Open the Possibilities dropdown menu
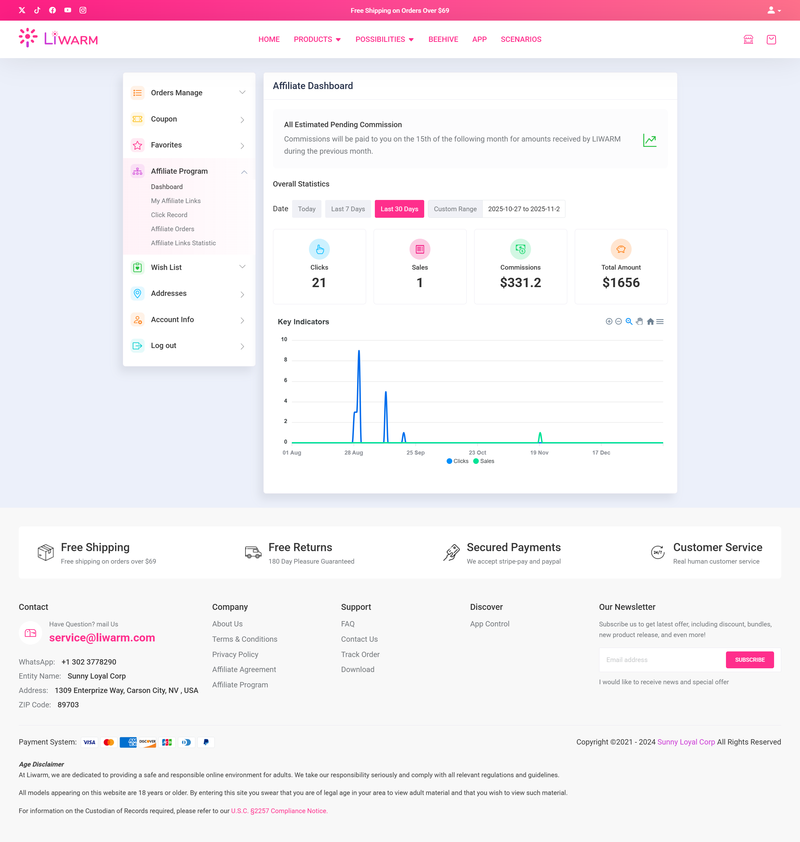Image resolution: width=800 pixels, height=842 pixels. click(x=384, y=39)
